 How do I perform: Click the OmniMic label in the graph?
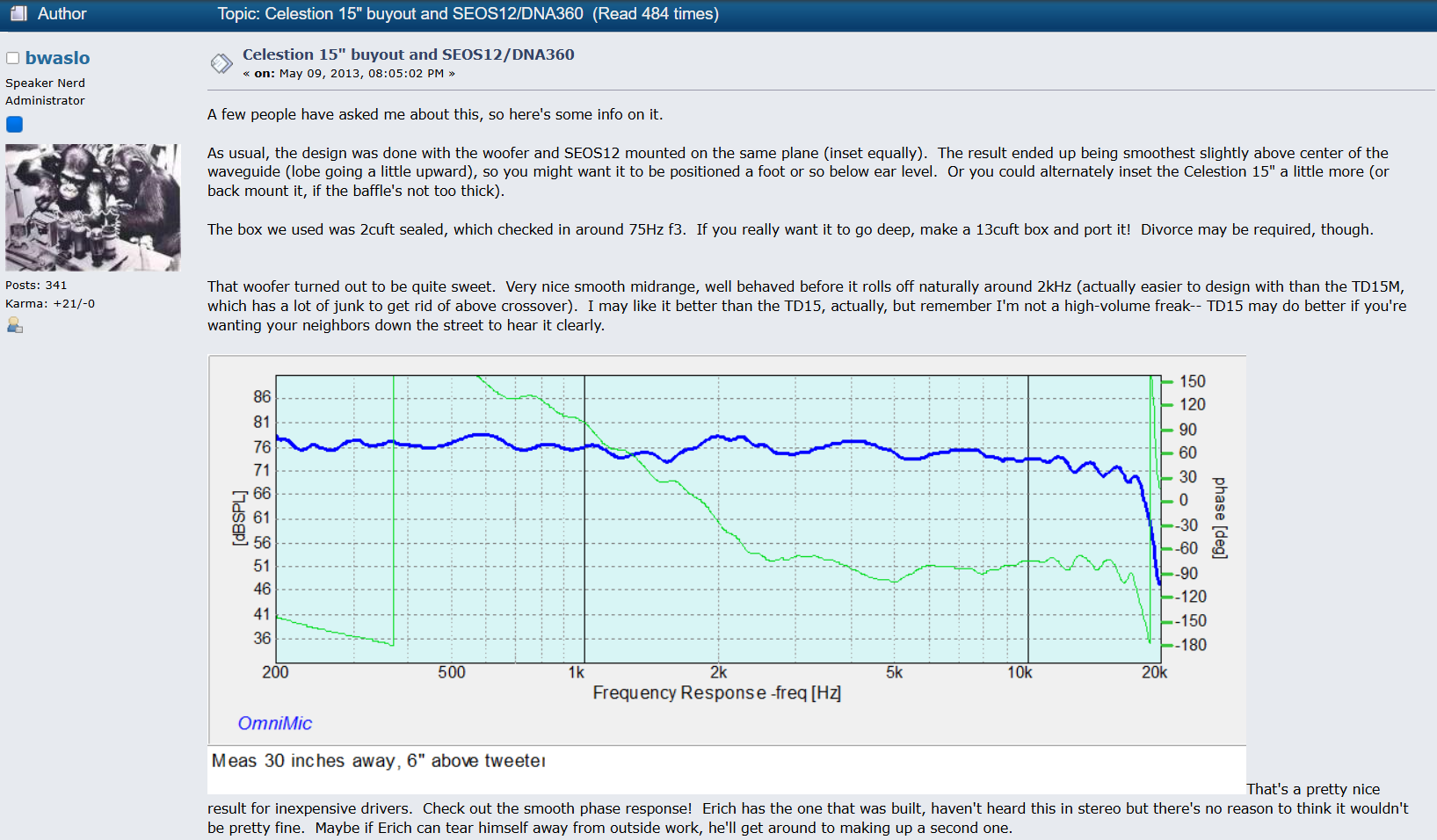275,723
